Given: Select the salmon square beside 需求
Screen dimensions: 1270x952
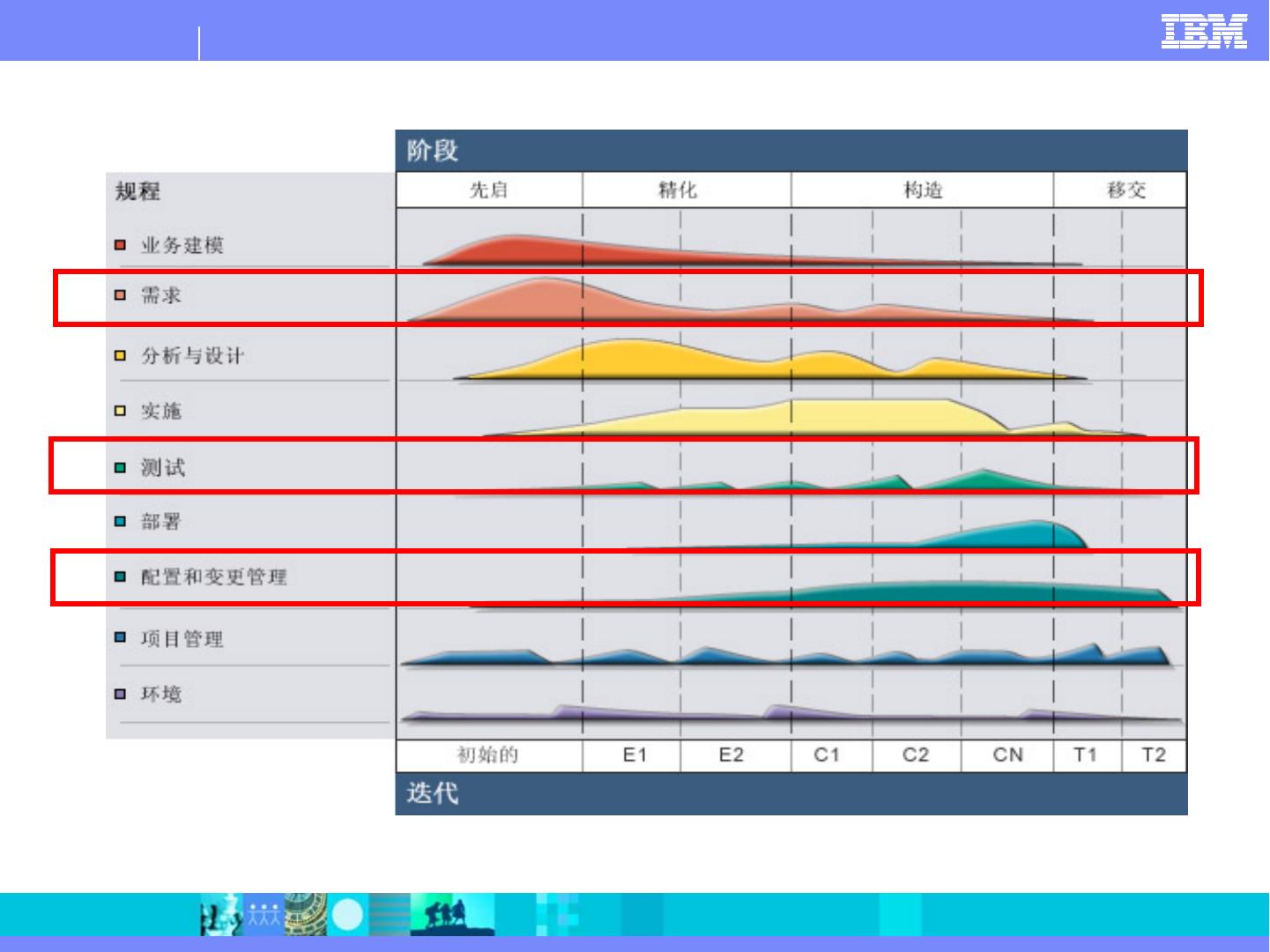Looking at the screenshot, I should pyautogui.click(x=121, y=295).
